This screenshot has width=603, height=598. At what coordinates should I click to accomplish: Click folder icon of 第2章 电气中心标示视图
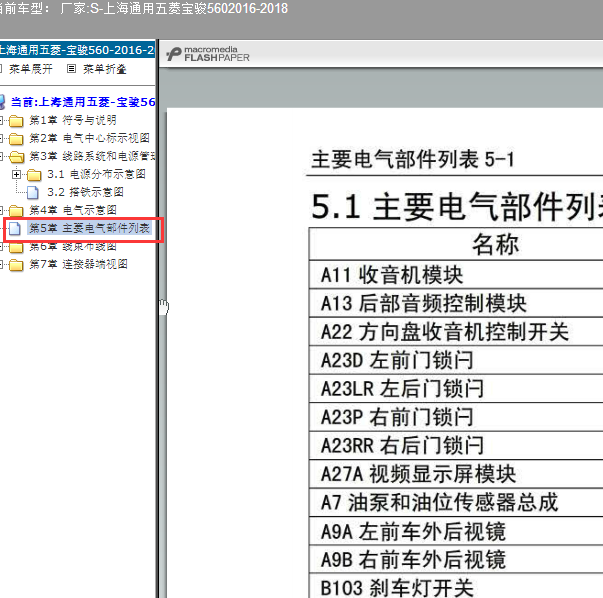pos(16,138)
